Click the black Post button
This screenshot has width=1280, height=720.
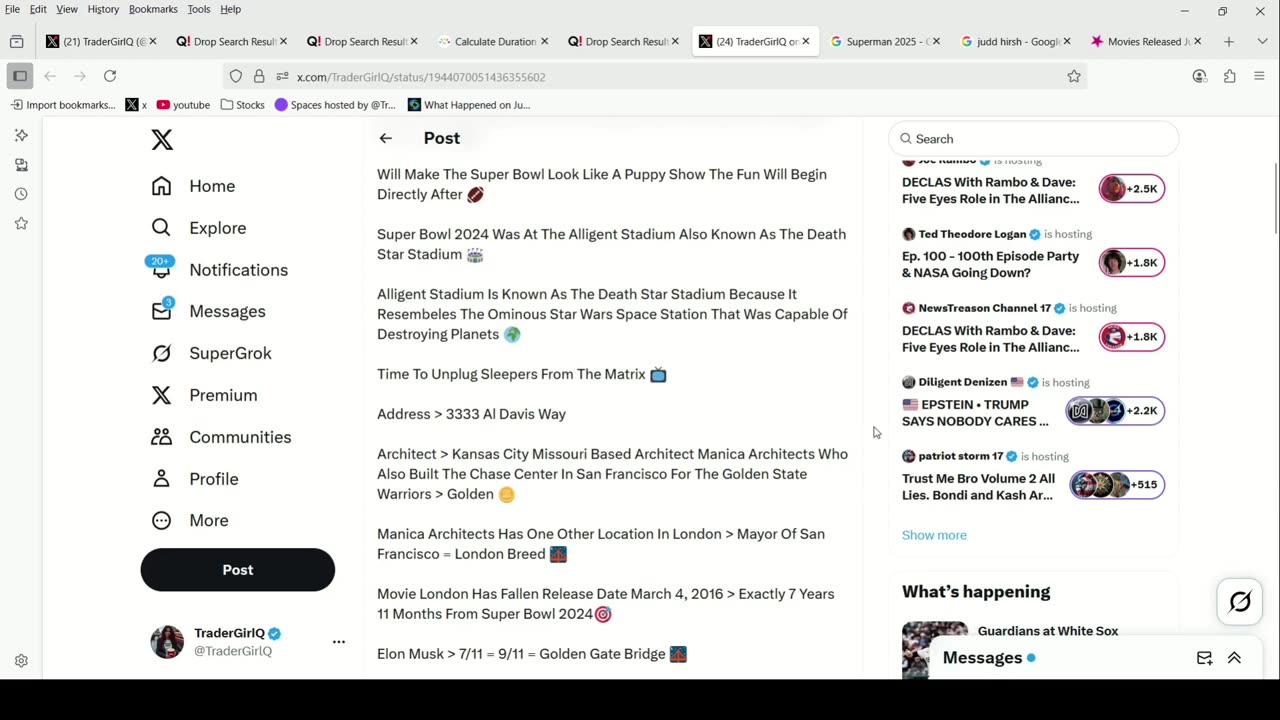(x=238, y=570)
